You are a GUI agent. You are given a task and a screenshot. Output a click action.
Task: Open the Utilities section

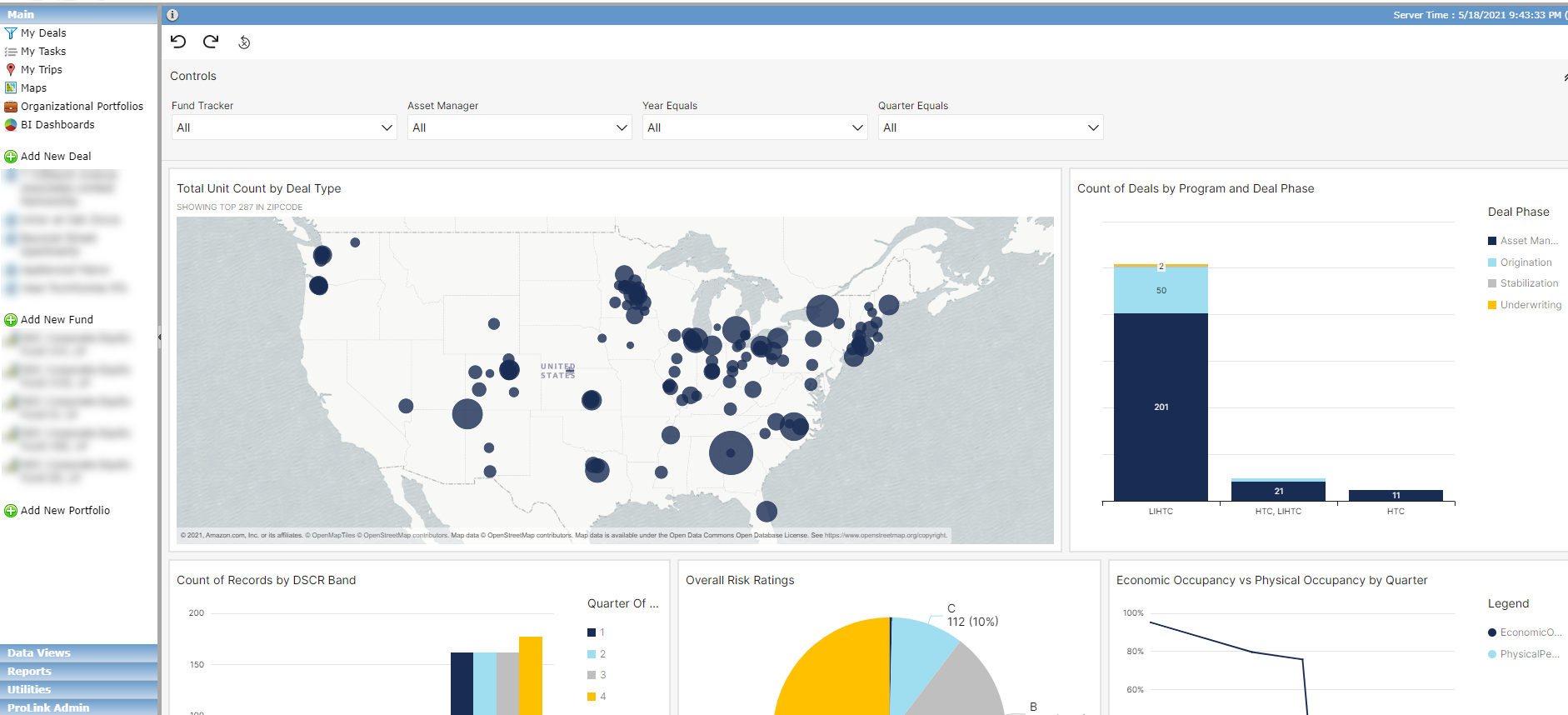[x=79, y=690]
